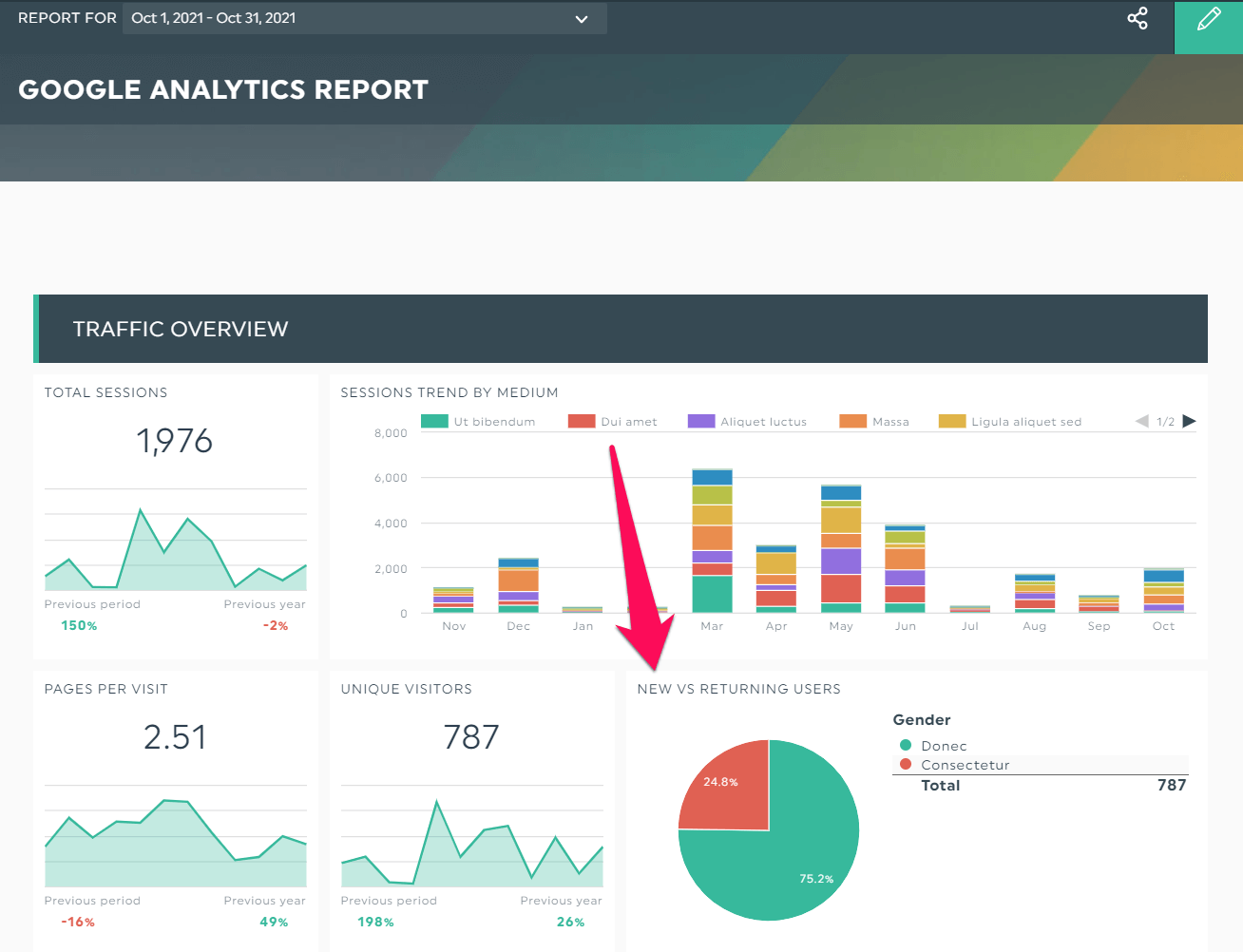Select the Consectetur gender legend dot
Screen dimensions: 1243x952
906,764
